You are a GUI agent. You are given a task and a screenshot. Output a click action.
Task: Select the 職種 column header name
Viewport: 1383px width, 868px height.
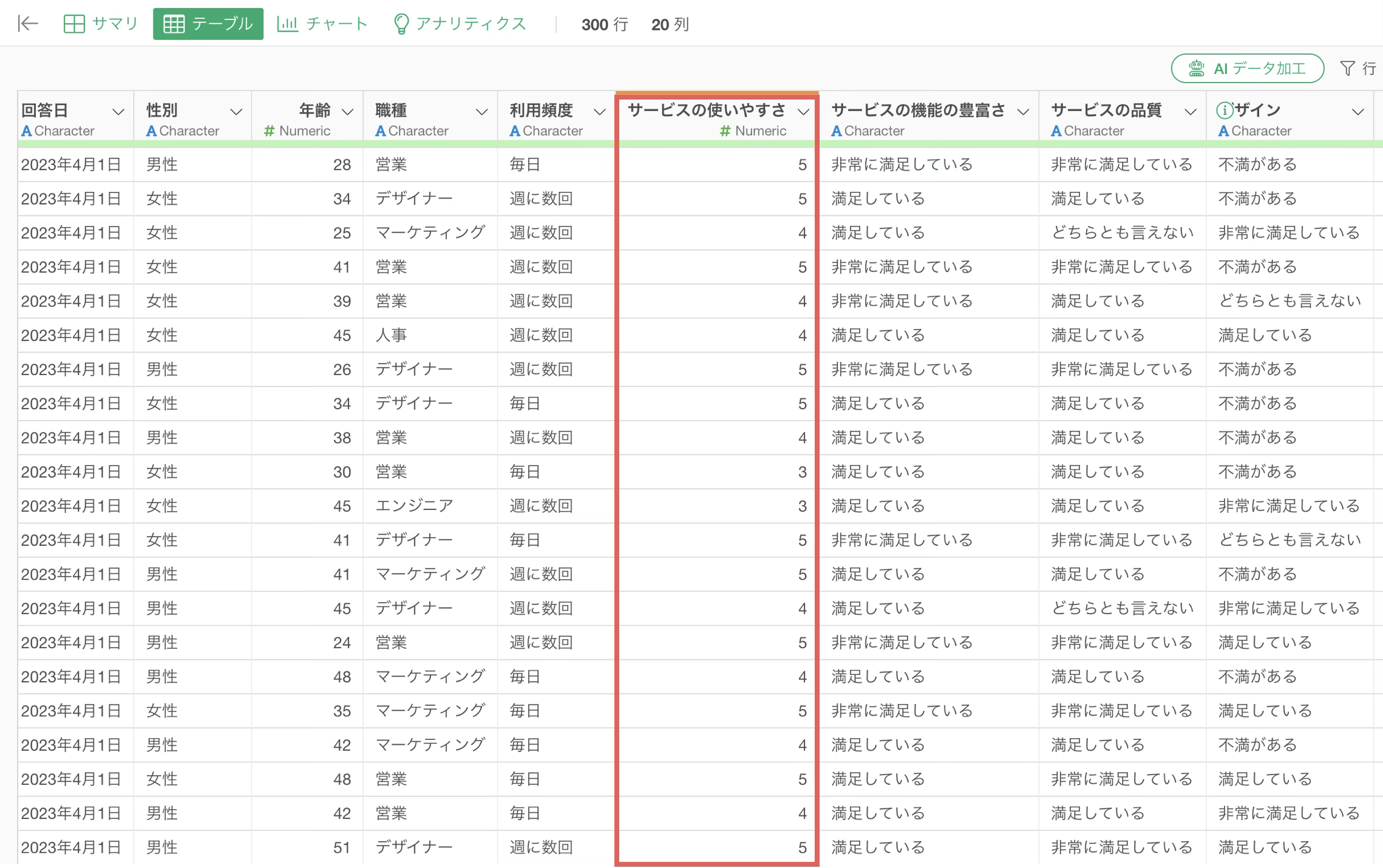391,110
